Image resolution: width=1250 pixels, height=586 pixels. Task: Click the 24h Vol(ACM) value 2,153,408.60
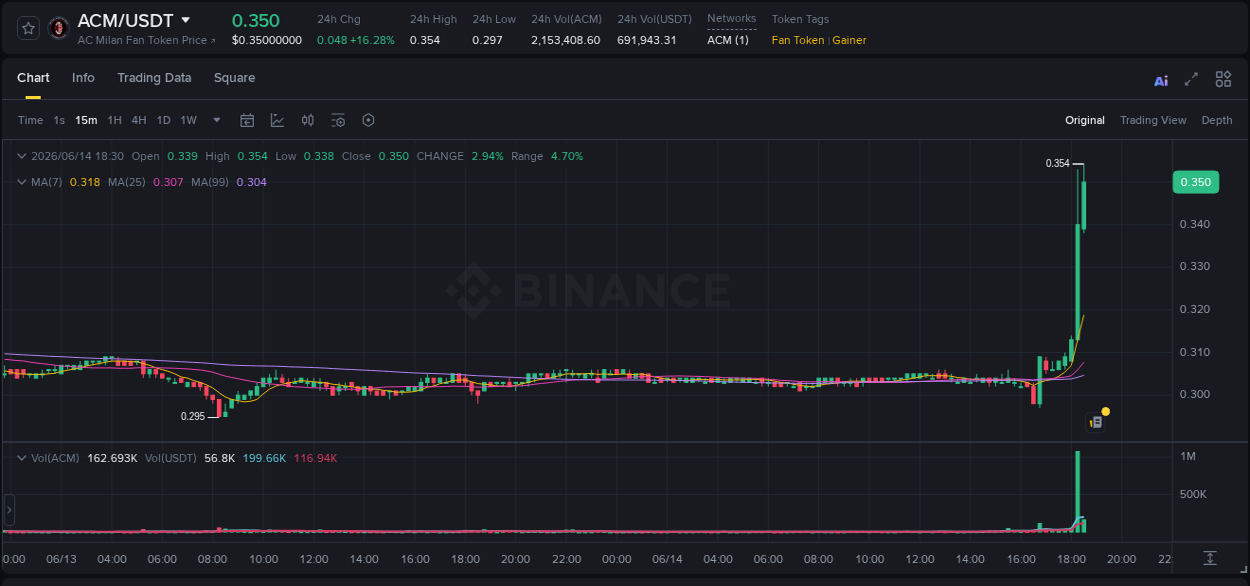tap(566, 40)
